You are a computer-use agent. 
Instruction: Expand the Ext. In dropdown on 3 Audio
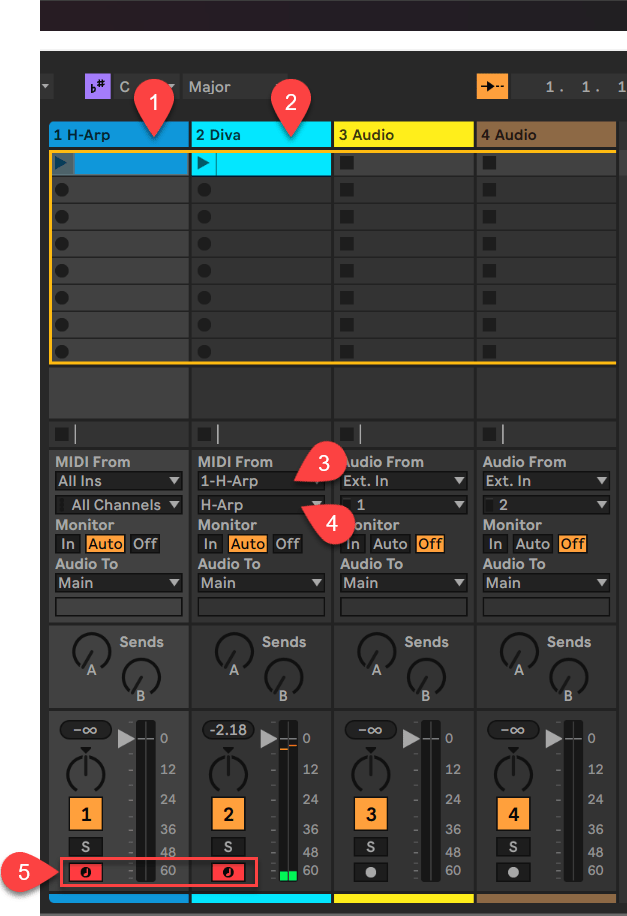point(404,481)
